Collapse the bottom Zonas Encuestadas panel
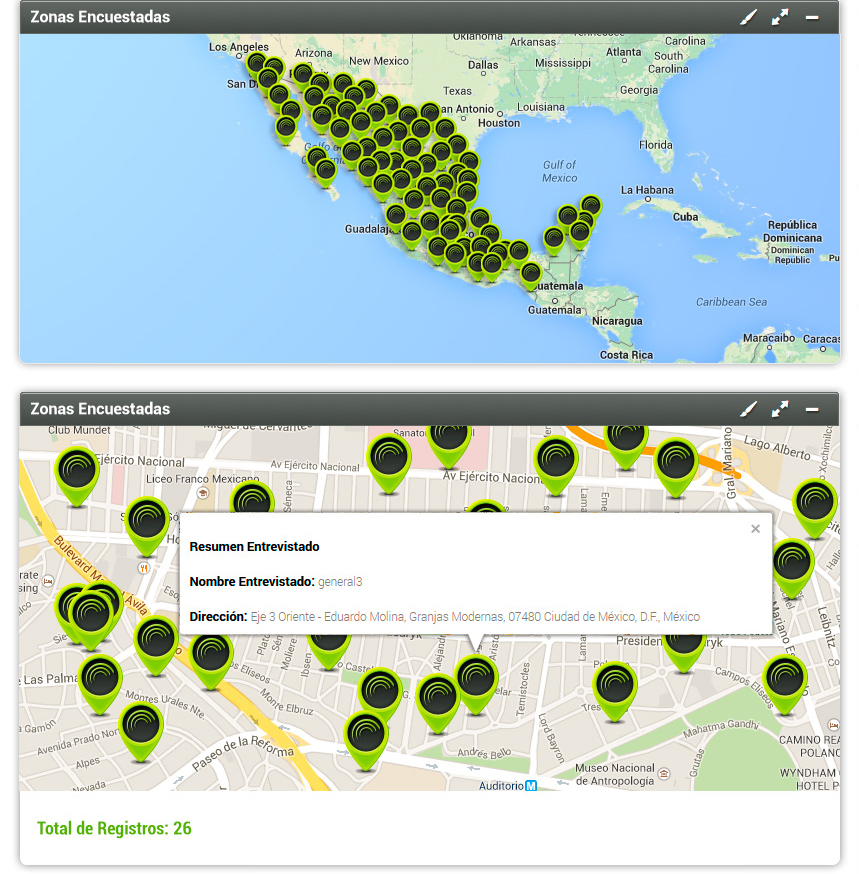Screen dimensions: 859x874 click(812, 409)
